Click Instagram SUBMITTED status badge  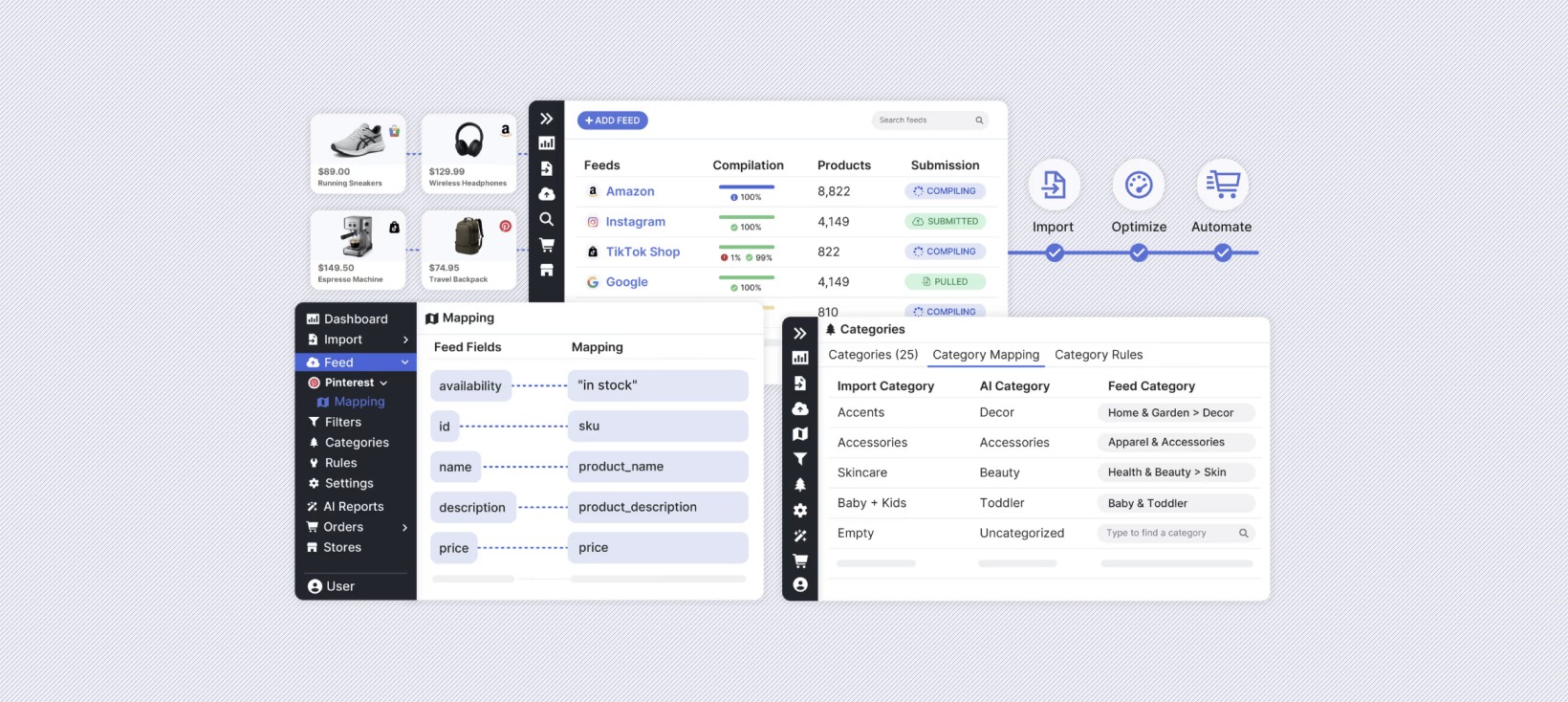(946, 221)
